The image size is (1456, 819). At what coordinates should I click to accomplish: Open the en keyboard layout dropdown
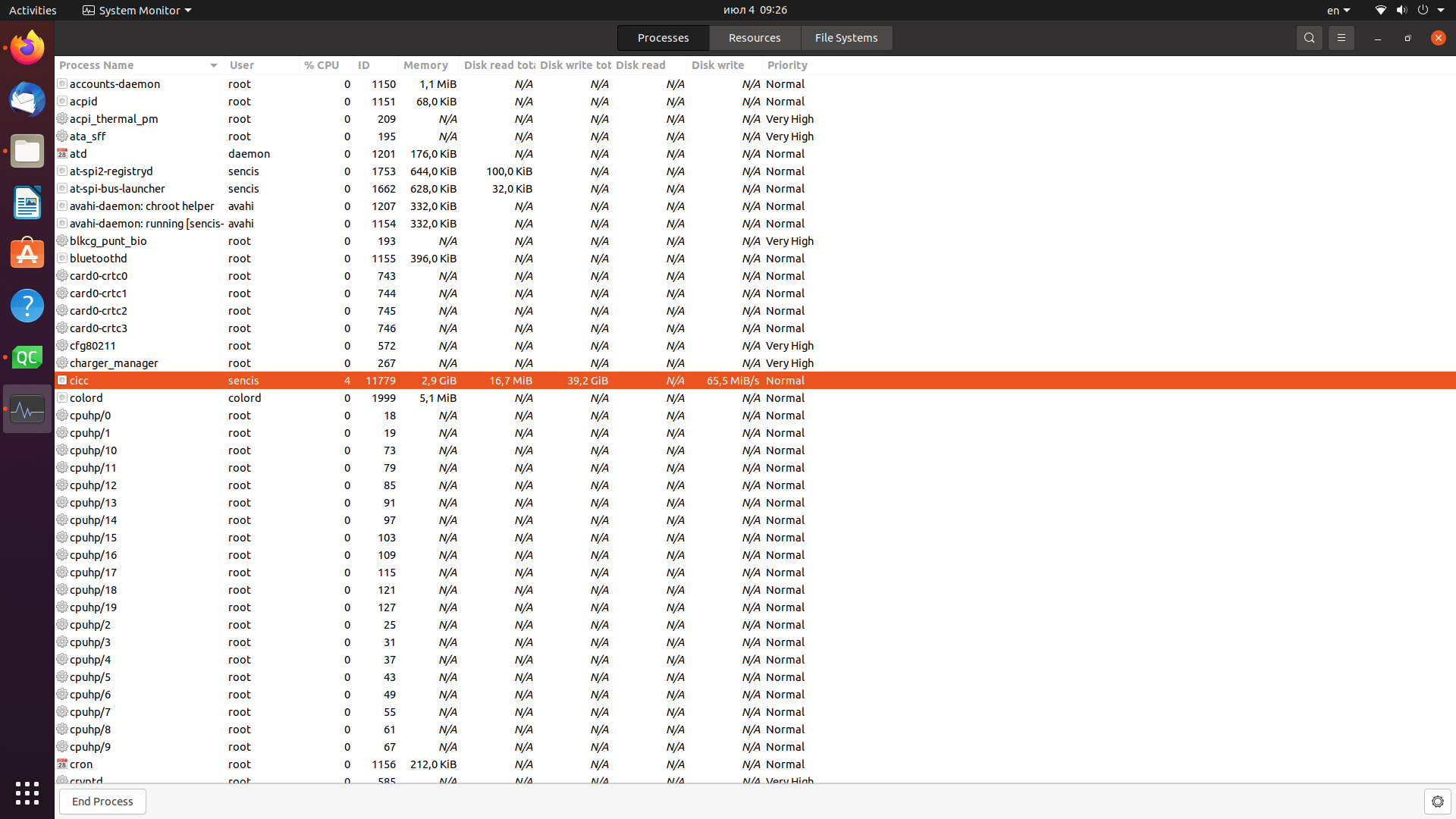(1338, 10)
